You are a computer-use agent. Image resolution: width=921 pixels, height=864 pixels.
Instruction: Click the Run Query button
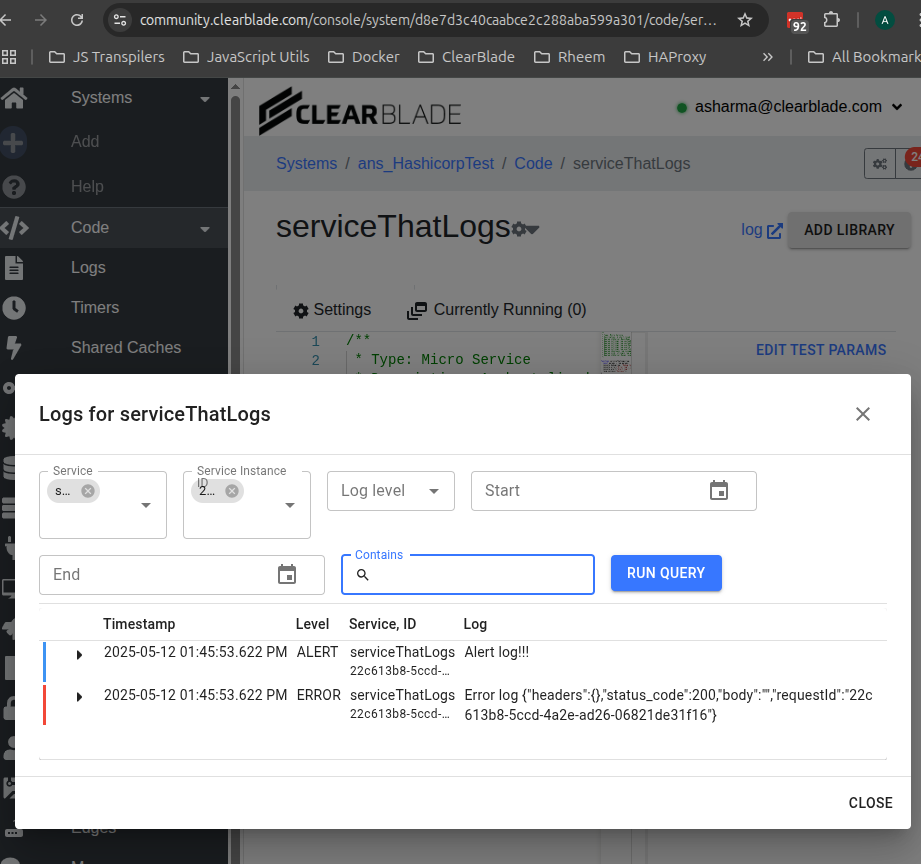click(666, 573)
